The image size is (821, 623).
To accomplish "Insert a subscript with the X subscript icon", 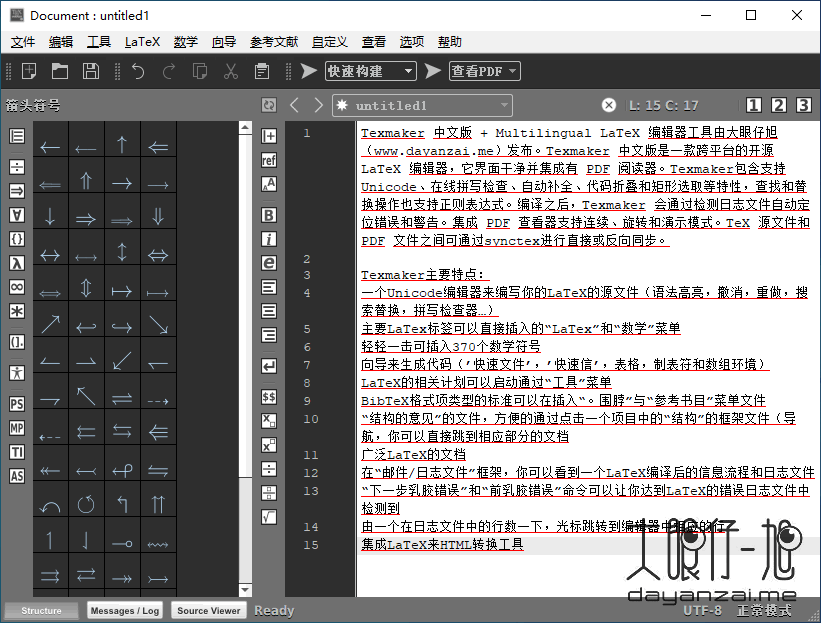I will coord(269,421).
